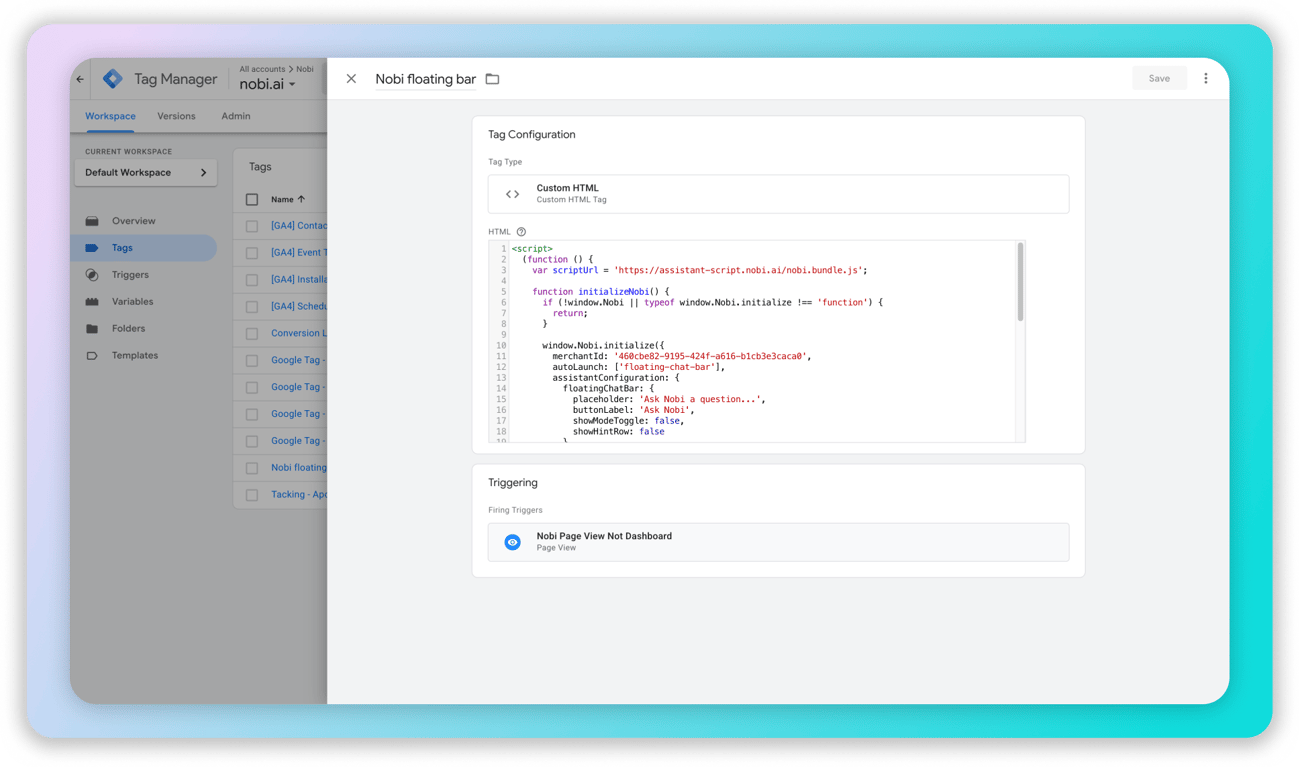This screenshot has width=1300, height=768.
Task: Open the Tacking - Apollo tag link
Action: (x=299, y=495)
